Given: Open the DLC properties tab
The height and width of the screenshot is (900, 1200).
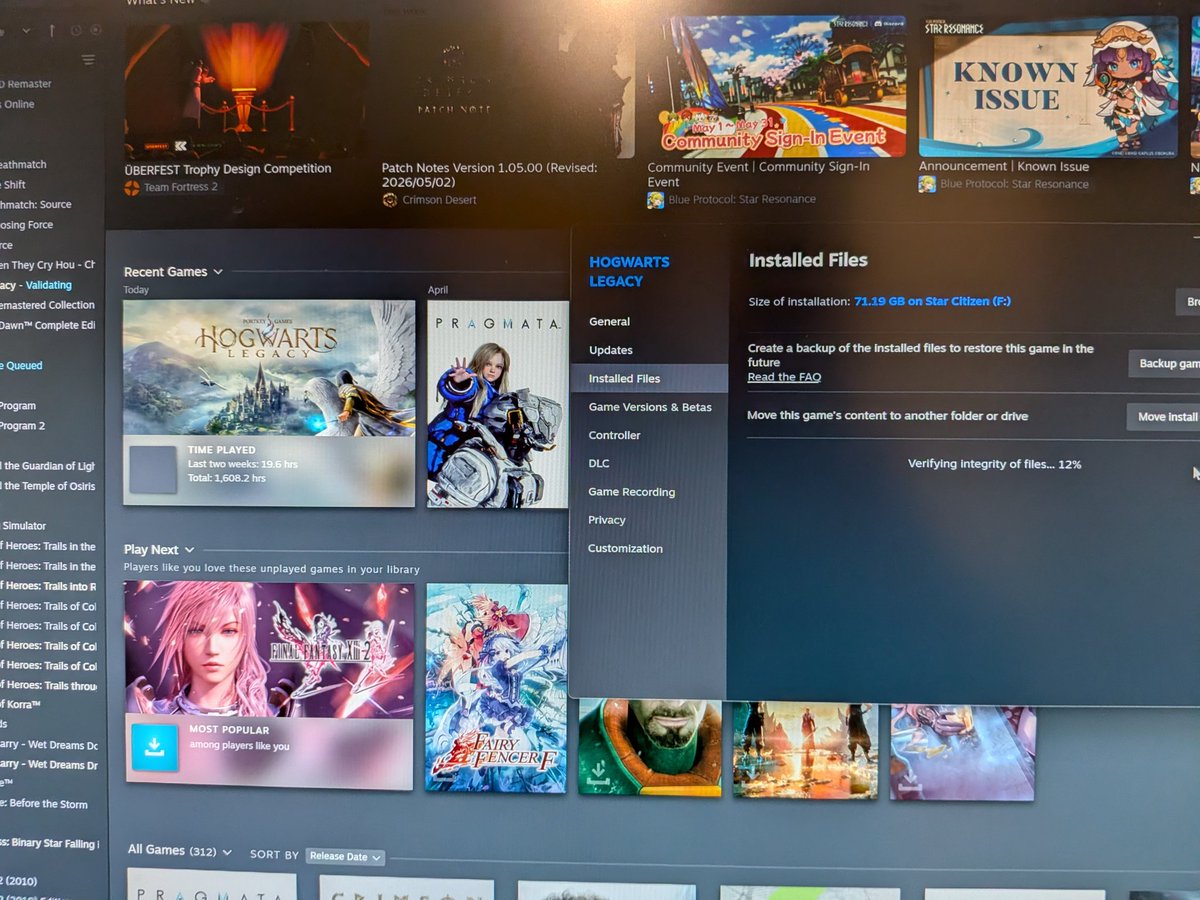Looking at the screenshot, I should pyautogui.click(x=598, y=463).
